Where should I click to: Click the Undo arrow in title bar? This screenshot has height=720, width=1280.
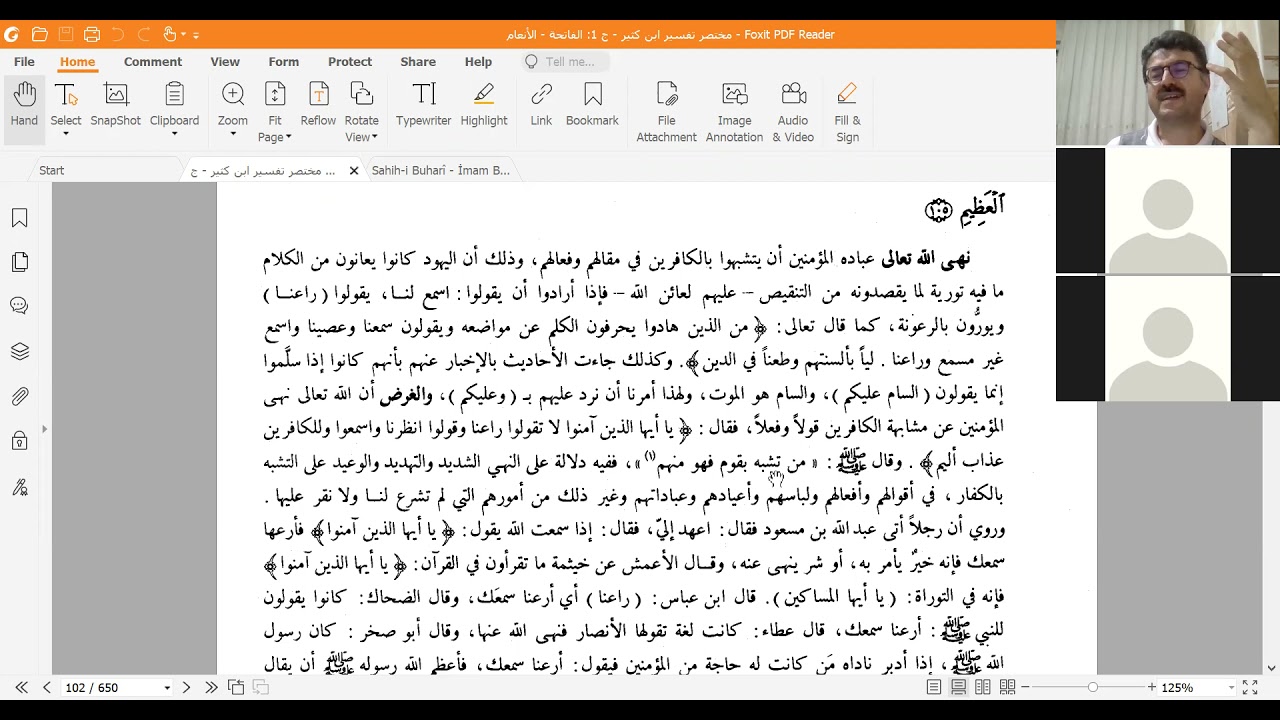tap(117, 34)
